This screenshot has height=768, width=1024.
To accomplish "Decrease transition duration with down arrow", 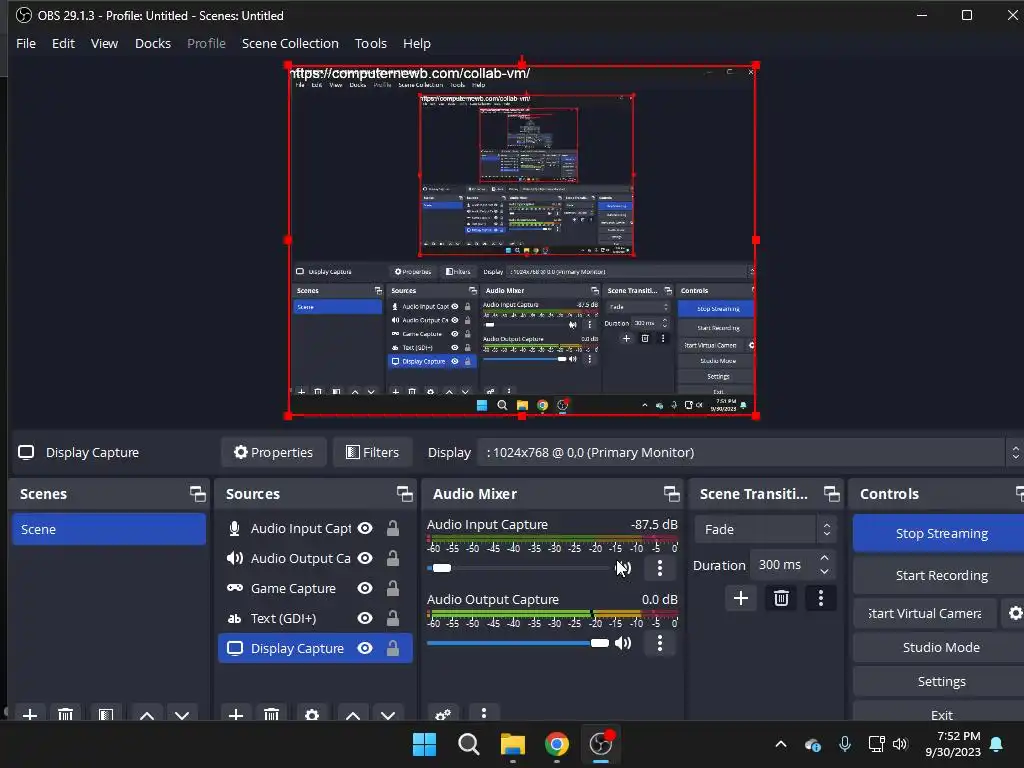I will point(825,572).
